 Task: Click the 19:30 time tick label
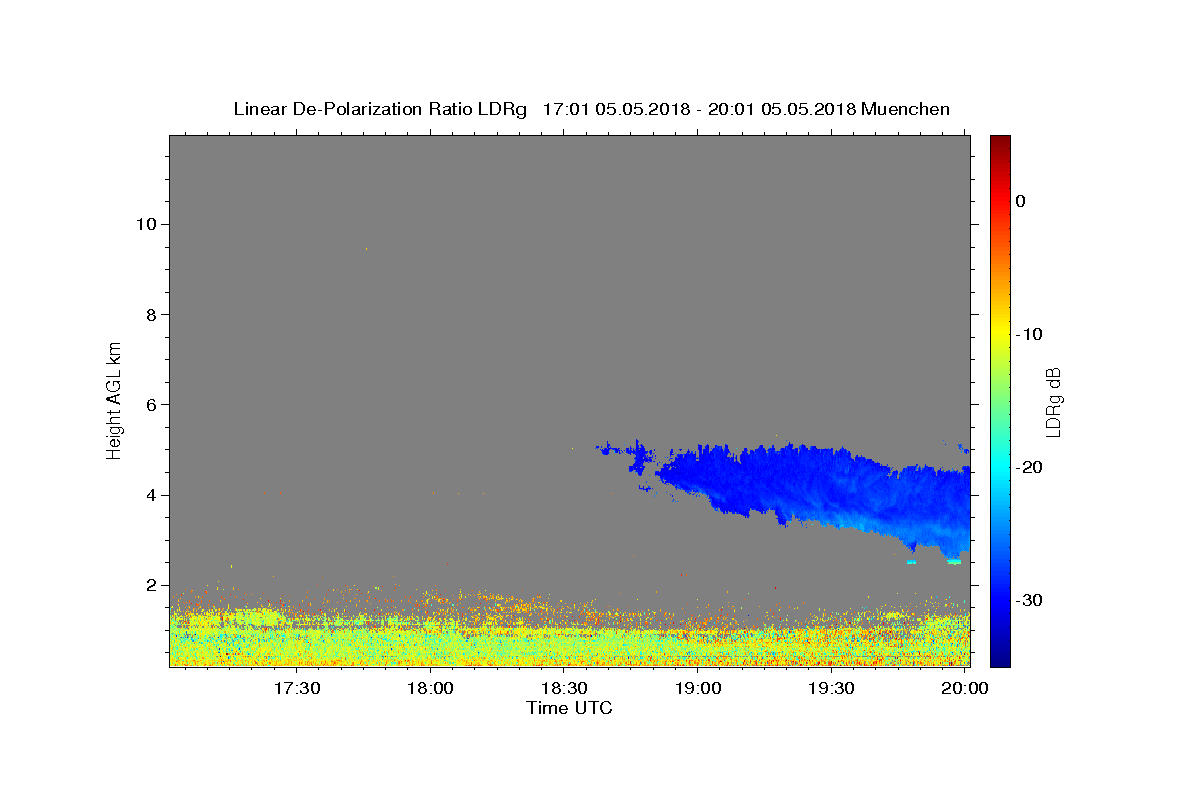tap(831, 689)
